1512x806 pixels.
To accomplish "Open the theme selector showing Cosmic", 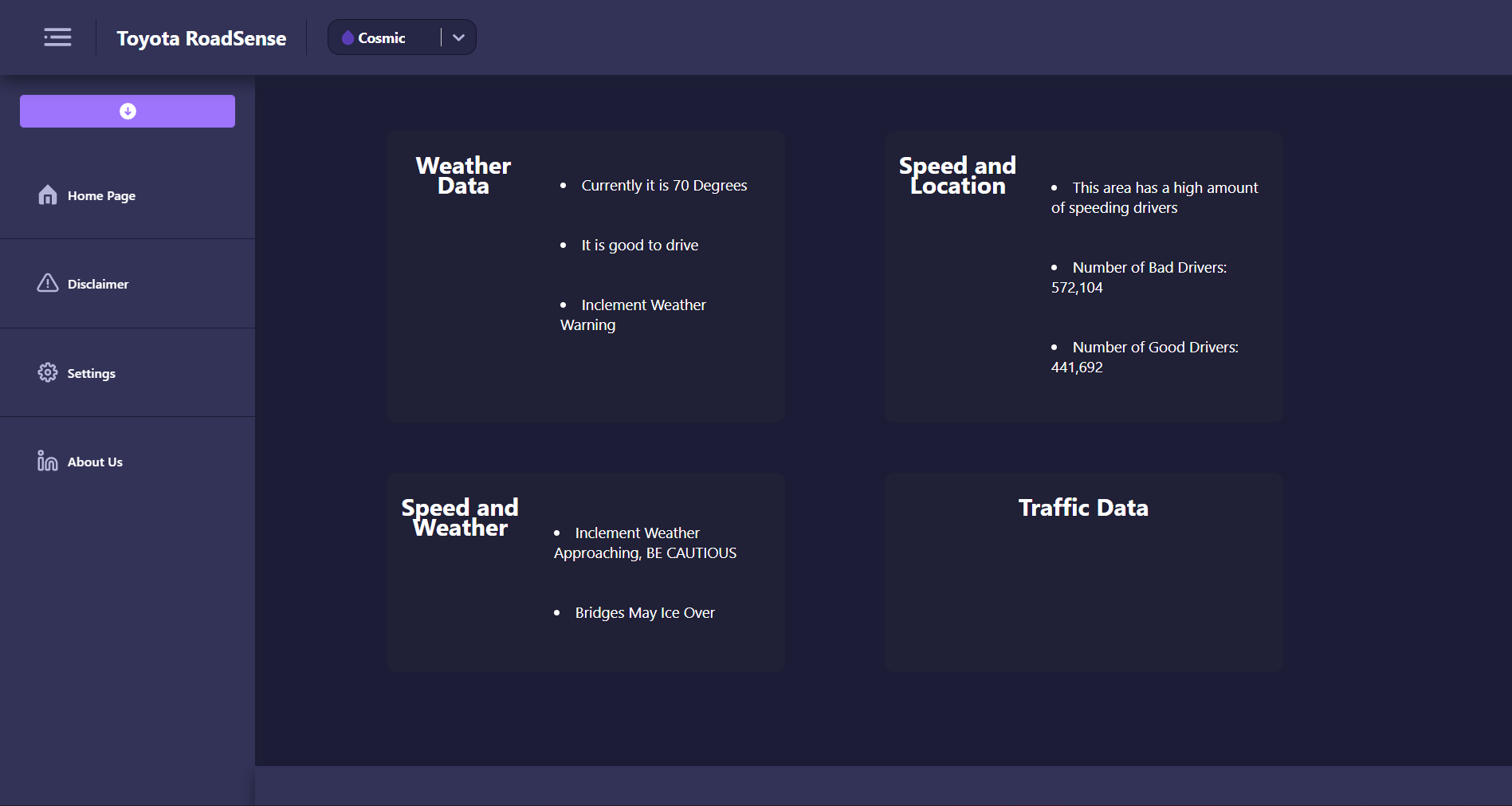I will pyautogui.click(x=391, y=37).
